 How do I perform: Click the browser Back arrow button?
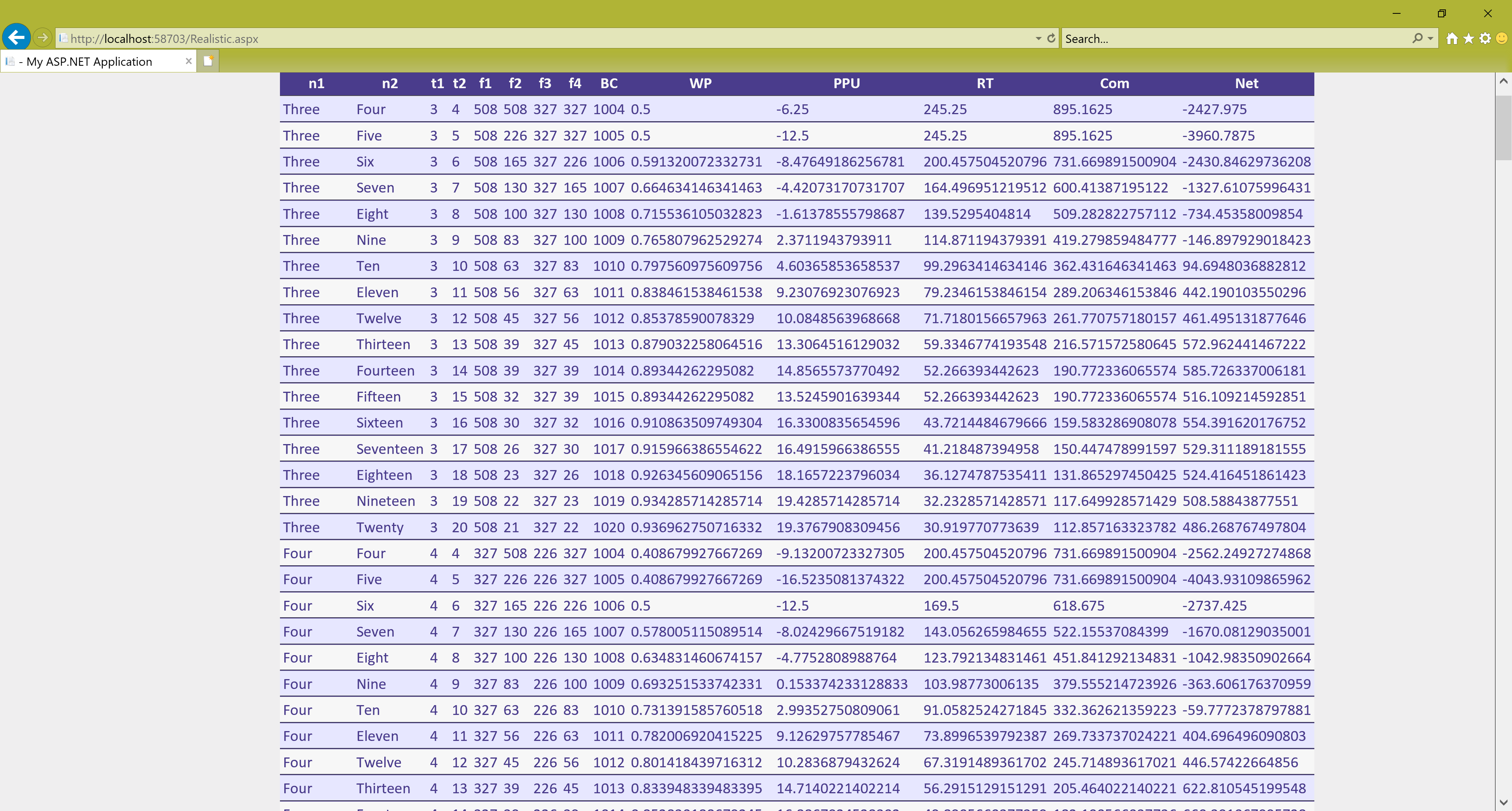(17, 37)
